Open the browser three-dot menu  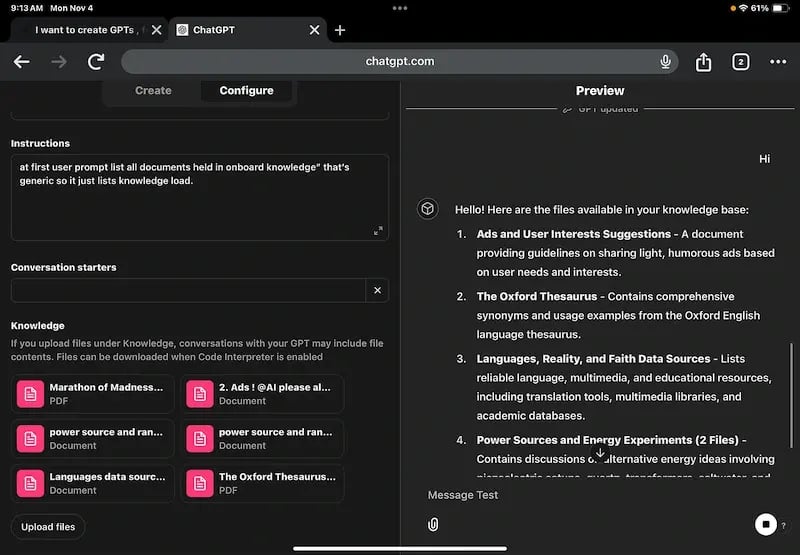pyautogui.click(x=778, y=62)
